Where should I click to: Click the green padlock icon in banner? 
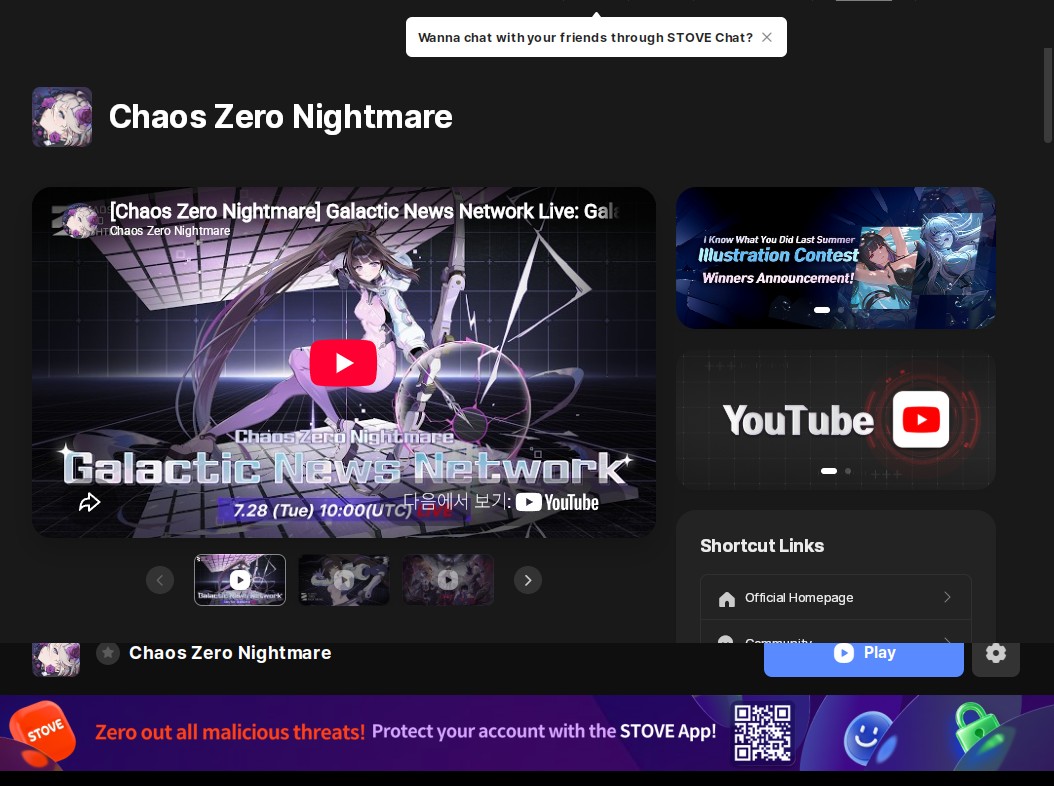point(979,730)
